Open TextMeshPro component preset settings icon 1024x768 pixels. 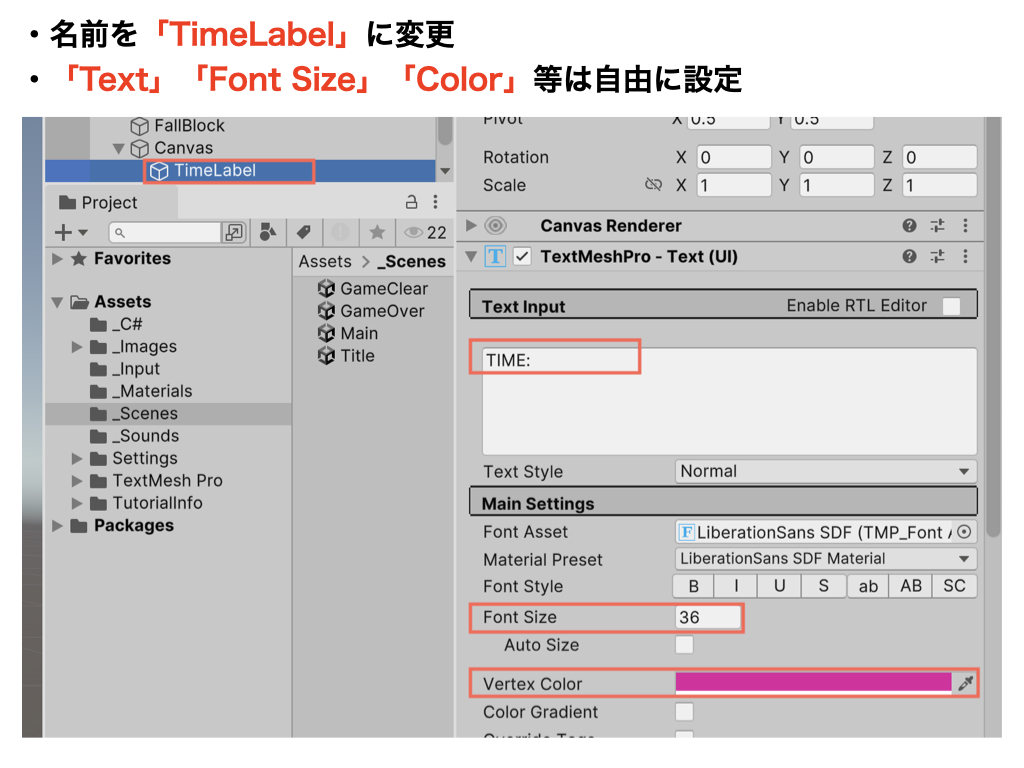pos(937,256)
